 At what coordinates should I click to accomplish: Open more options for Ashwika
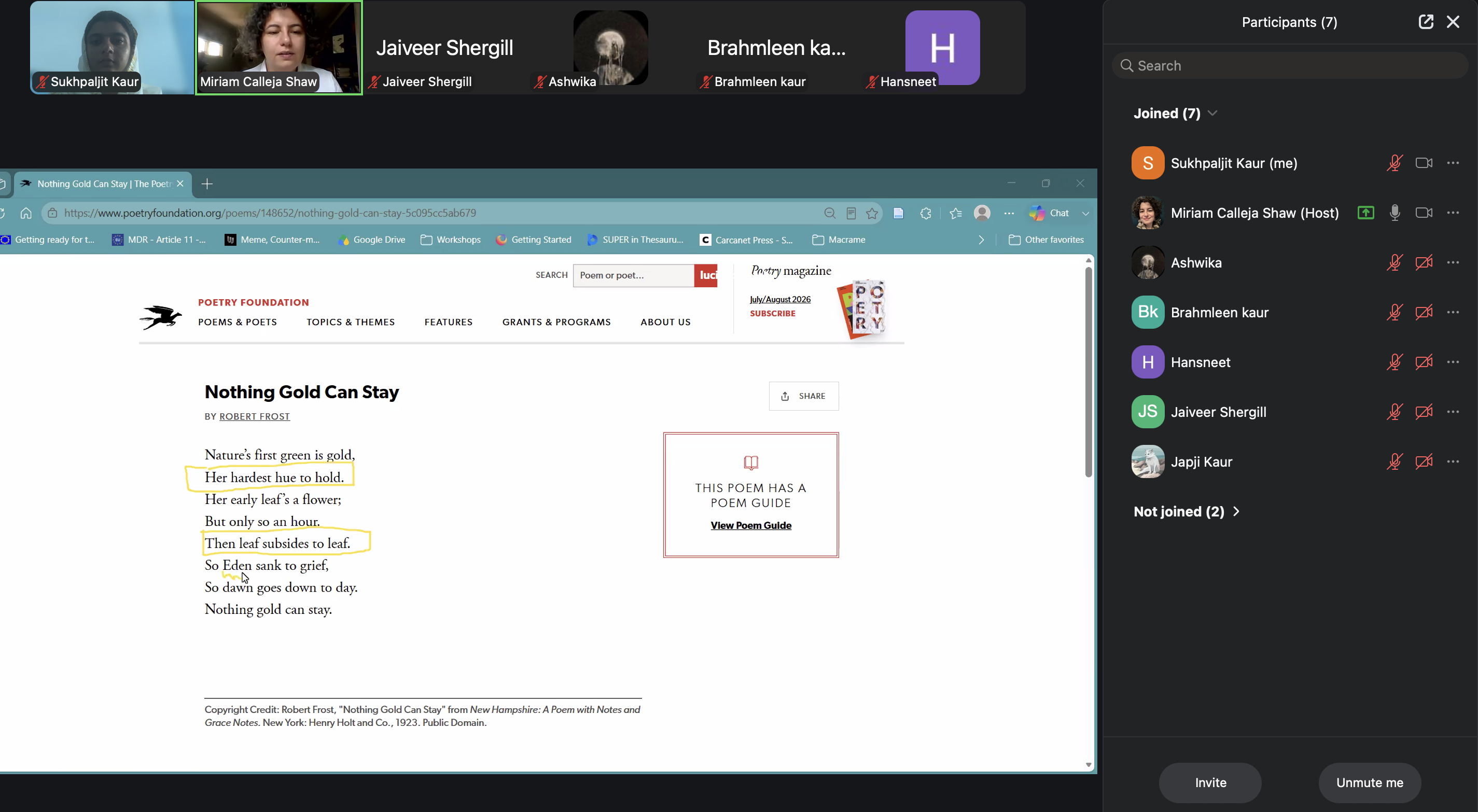pyautogui.click(x=1453, y=263)
